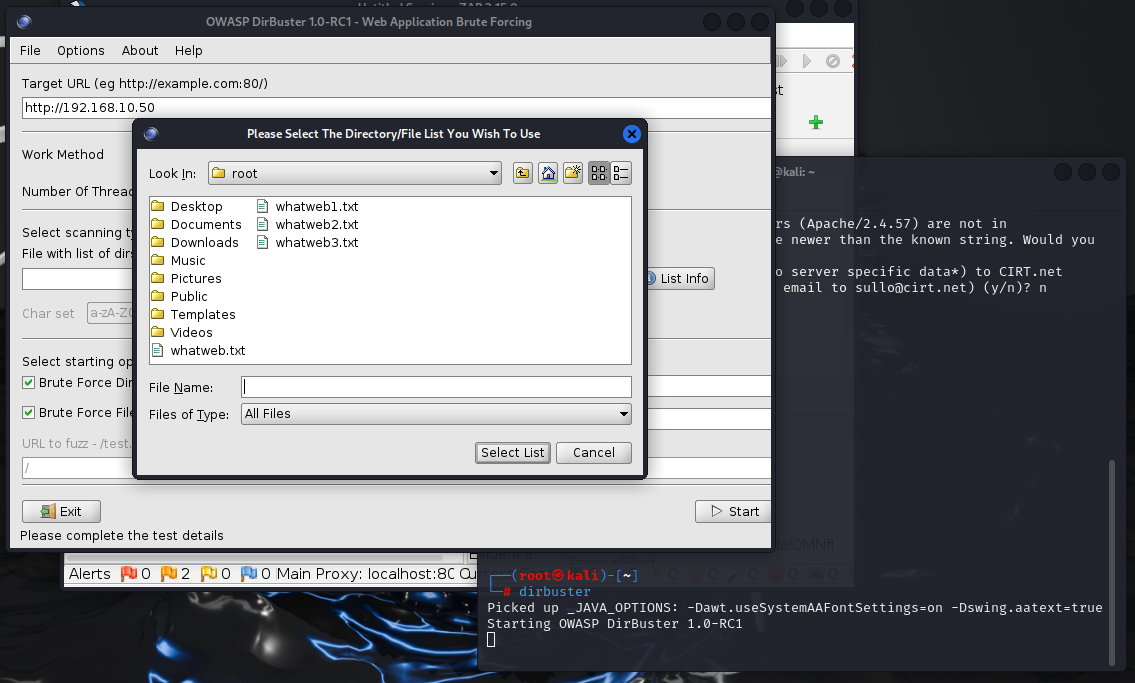Switch file dialog to List view
Screen dimensions: 1135x683
coord(599,173)
